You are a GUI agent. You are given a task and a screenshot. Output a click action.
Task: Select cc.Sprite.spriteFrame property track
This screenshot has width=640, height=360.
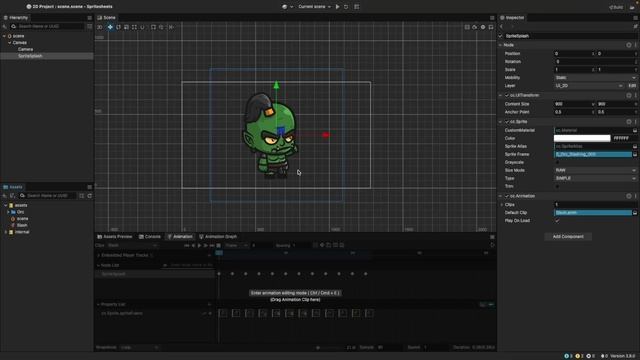122,313
